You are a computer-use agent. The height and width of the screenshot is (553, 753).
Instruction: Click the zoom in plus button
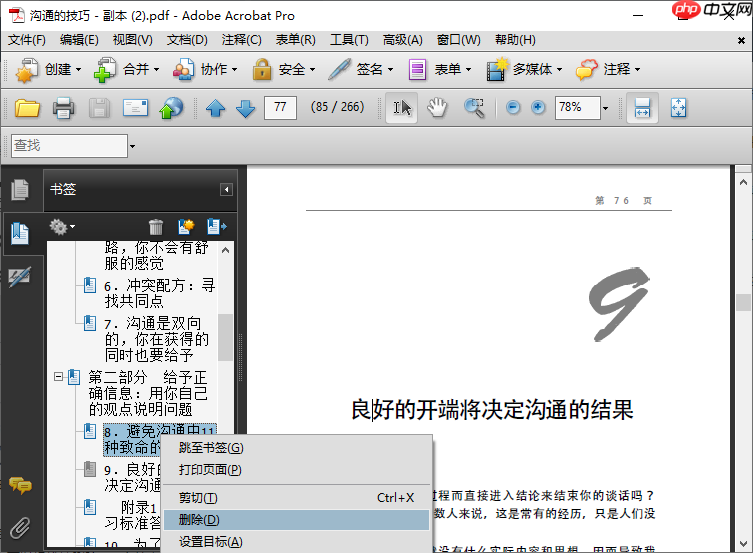tap(538, 108)
